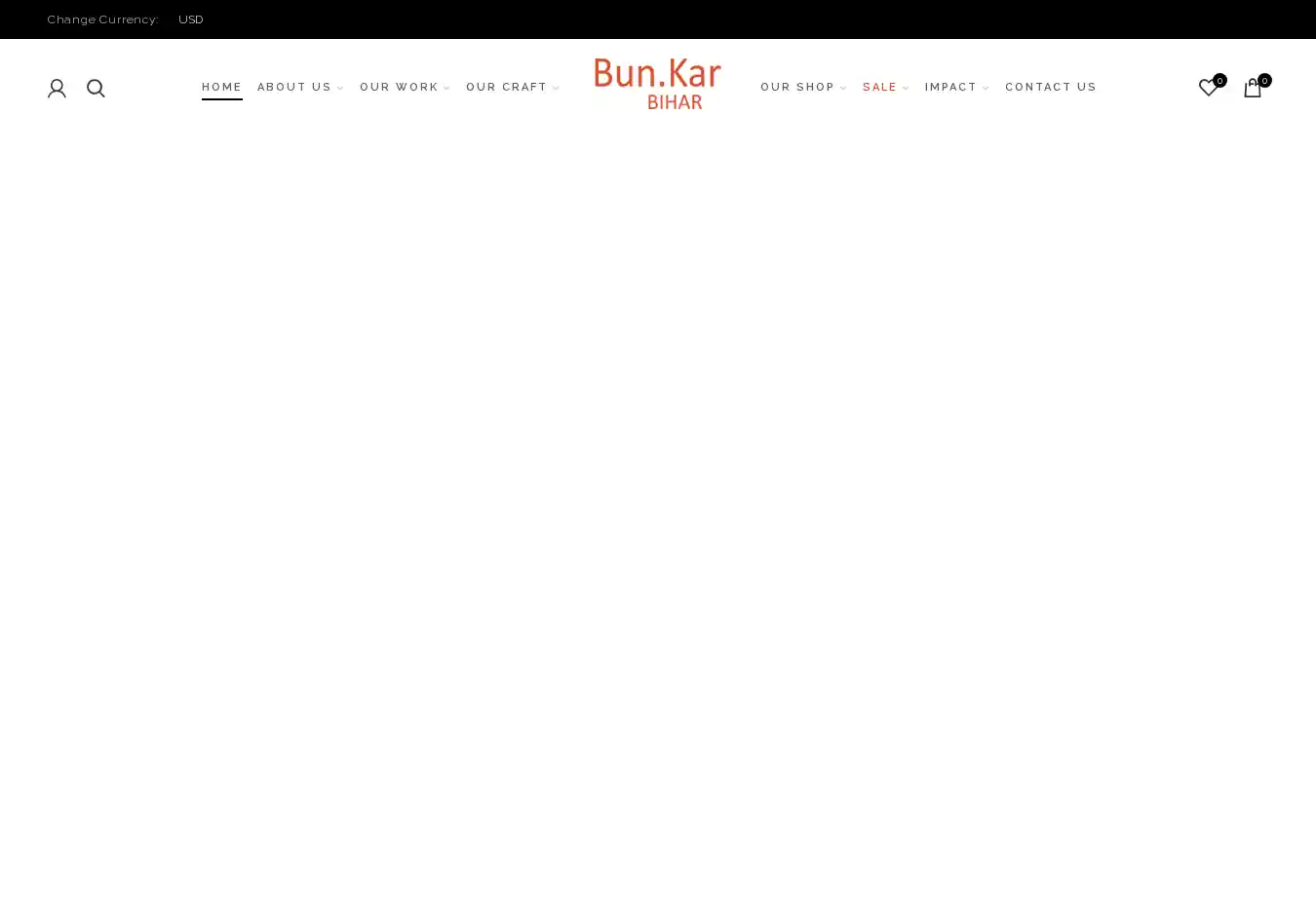Select the red Sale menu item
This screenshot has width=1316, height=916.
(879, 88)
